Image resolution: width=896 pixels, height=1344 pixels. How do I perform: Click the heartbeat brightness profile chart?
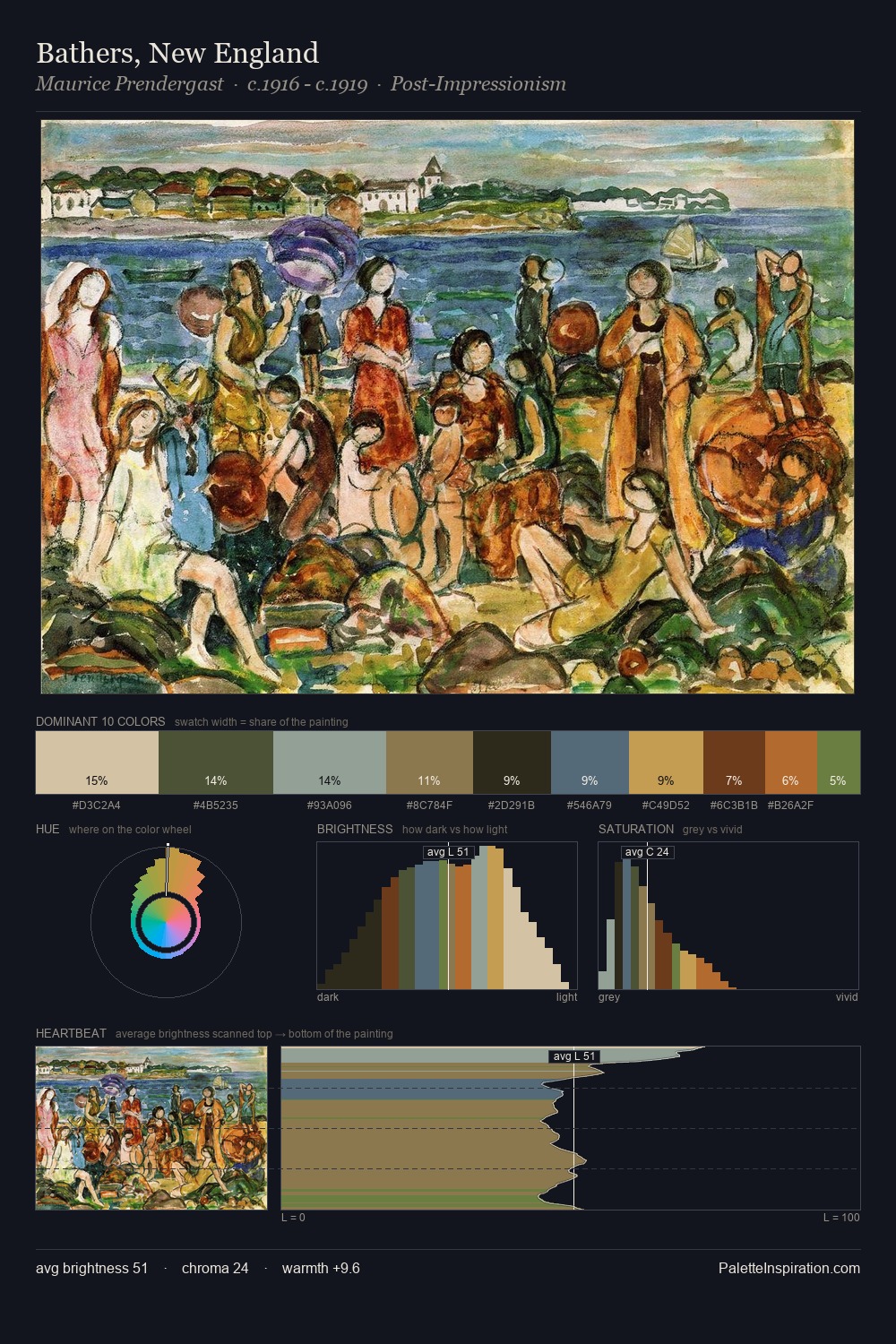[571, 1128]
